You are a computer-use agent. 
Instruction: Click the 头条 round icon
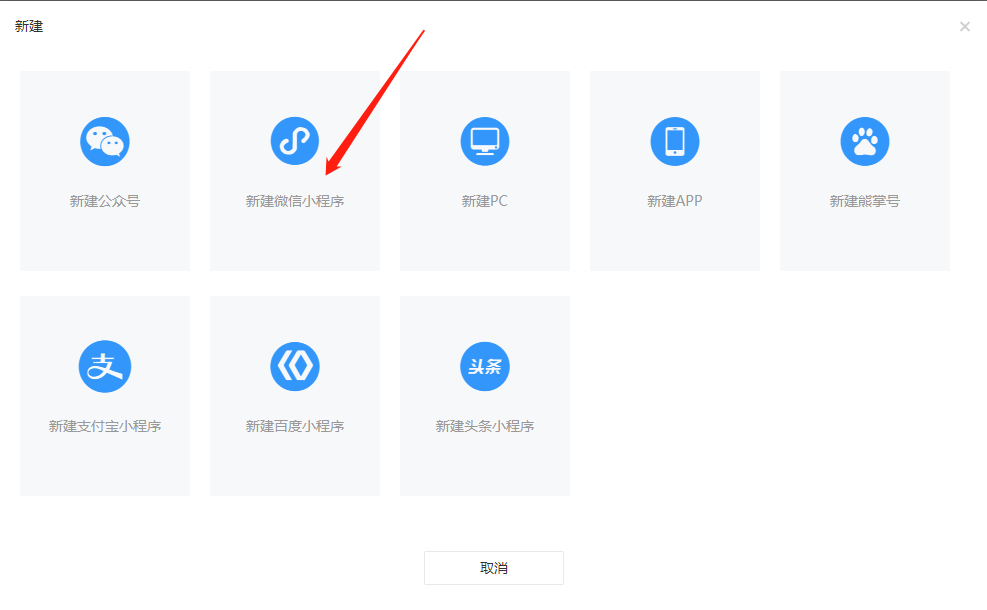pyautogui.click(x=485, y=366)
